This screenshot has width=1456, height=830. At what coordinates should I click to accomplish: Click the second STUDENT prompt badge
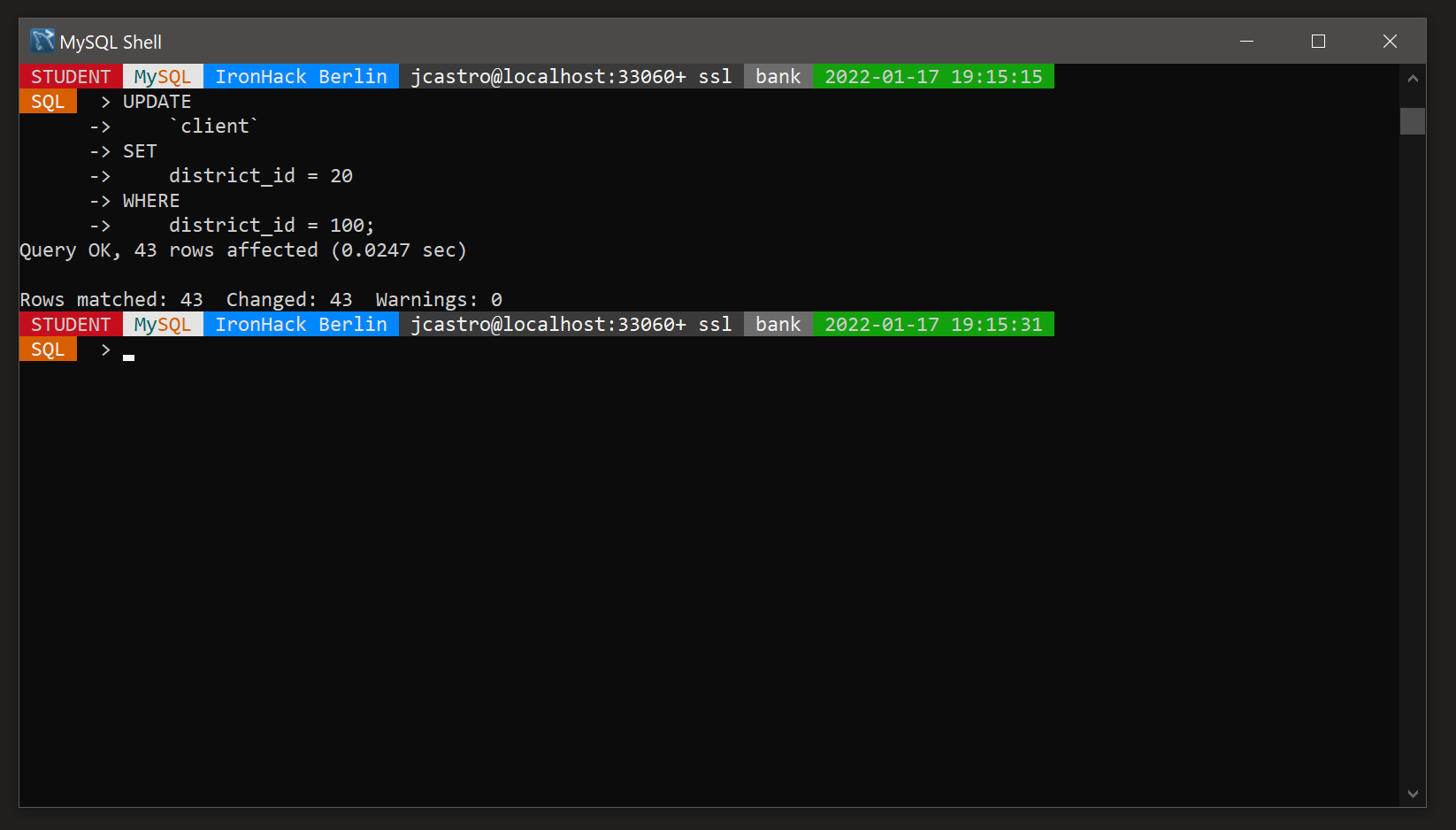pos(69,324)
